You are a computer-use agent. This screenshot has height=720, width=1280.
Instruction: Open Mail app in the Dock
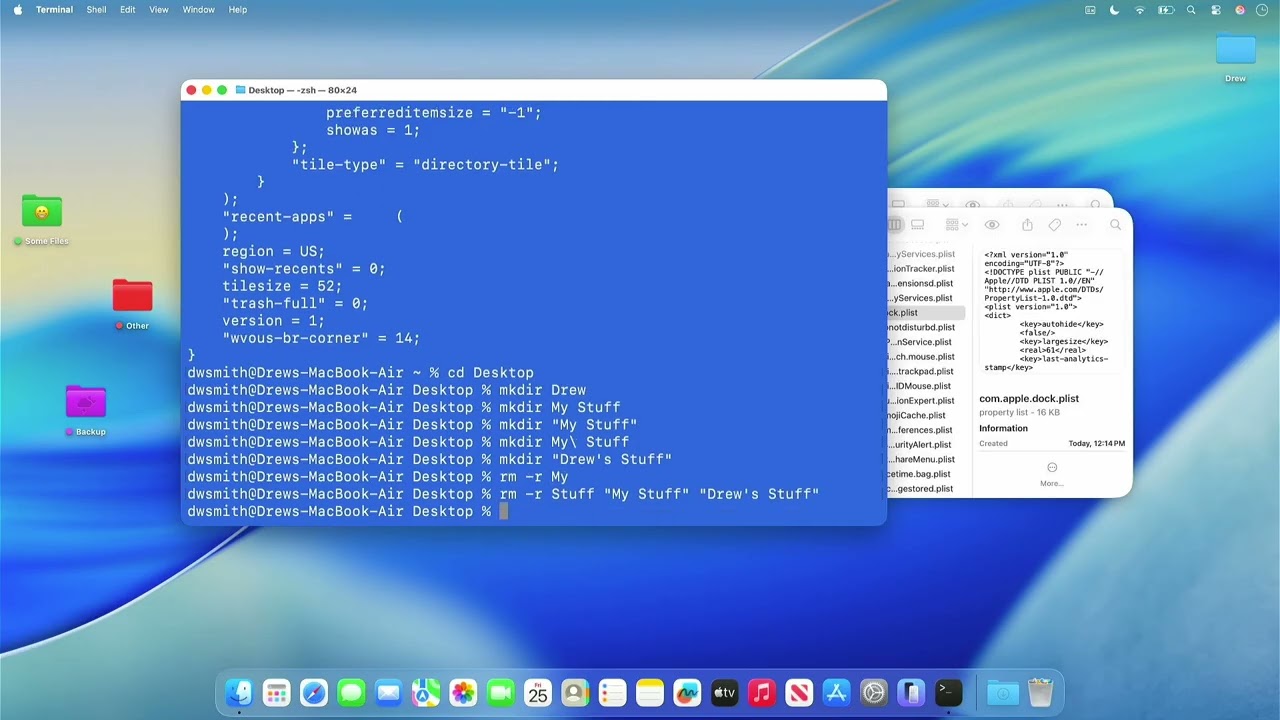pos(388,692)
